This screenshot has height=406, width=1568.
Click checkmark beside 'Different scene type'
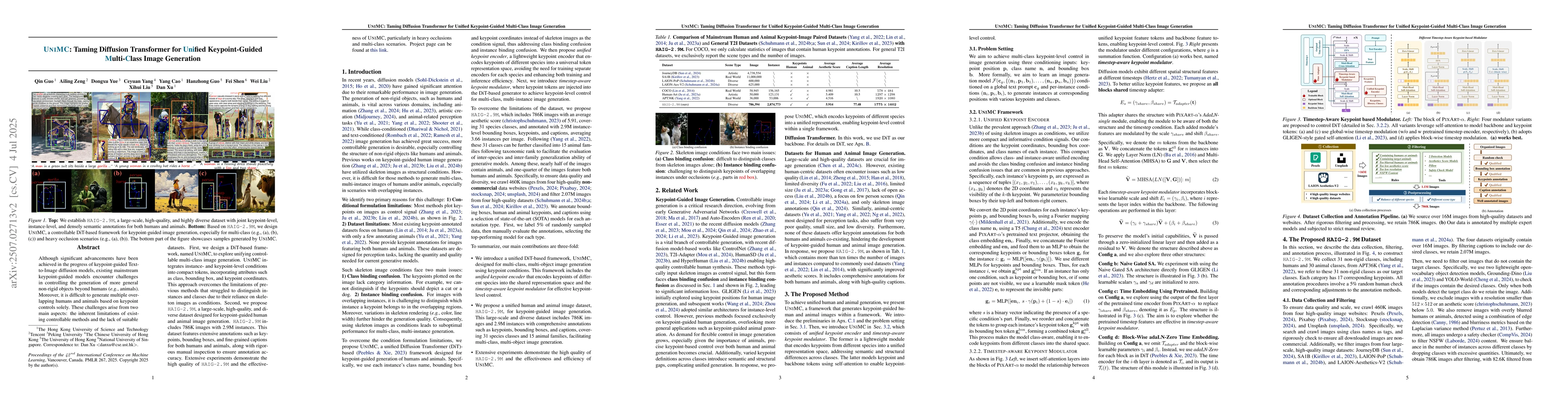coord(1429,200)
